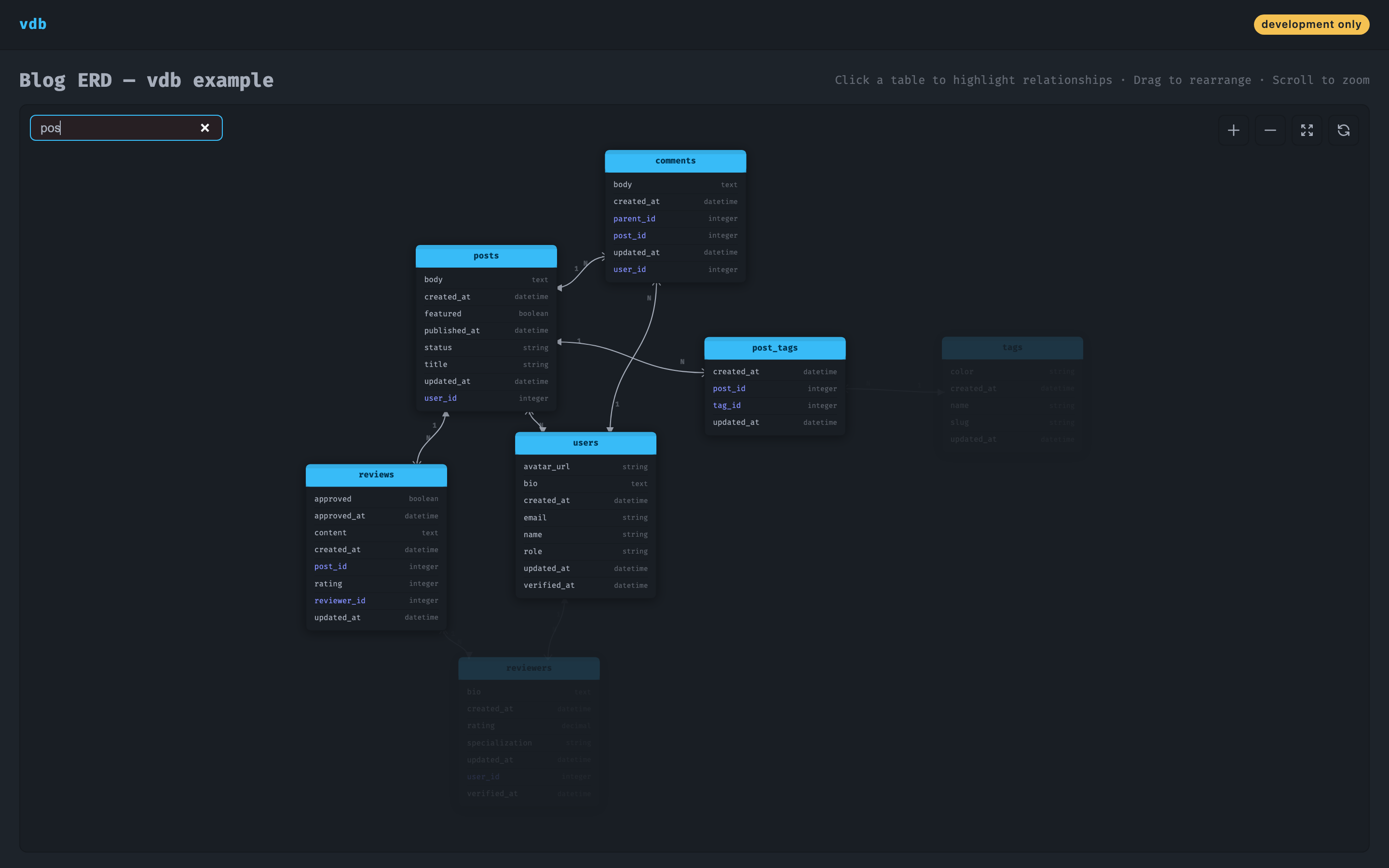Click the zoom out minus icon

point(1269,130)
